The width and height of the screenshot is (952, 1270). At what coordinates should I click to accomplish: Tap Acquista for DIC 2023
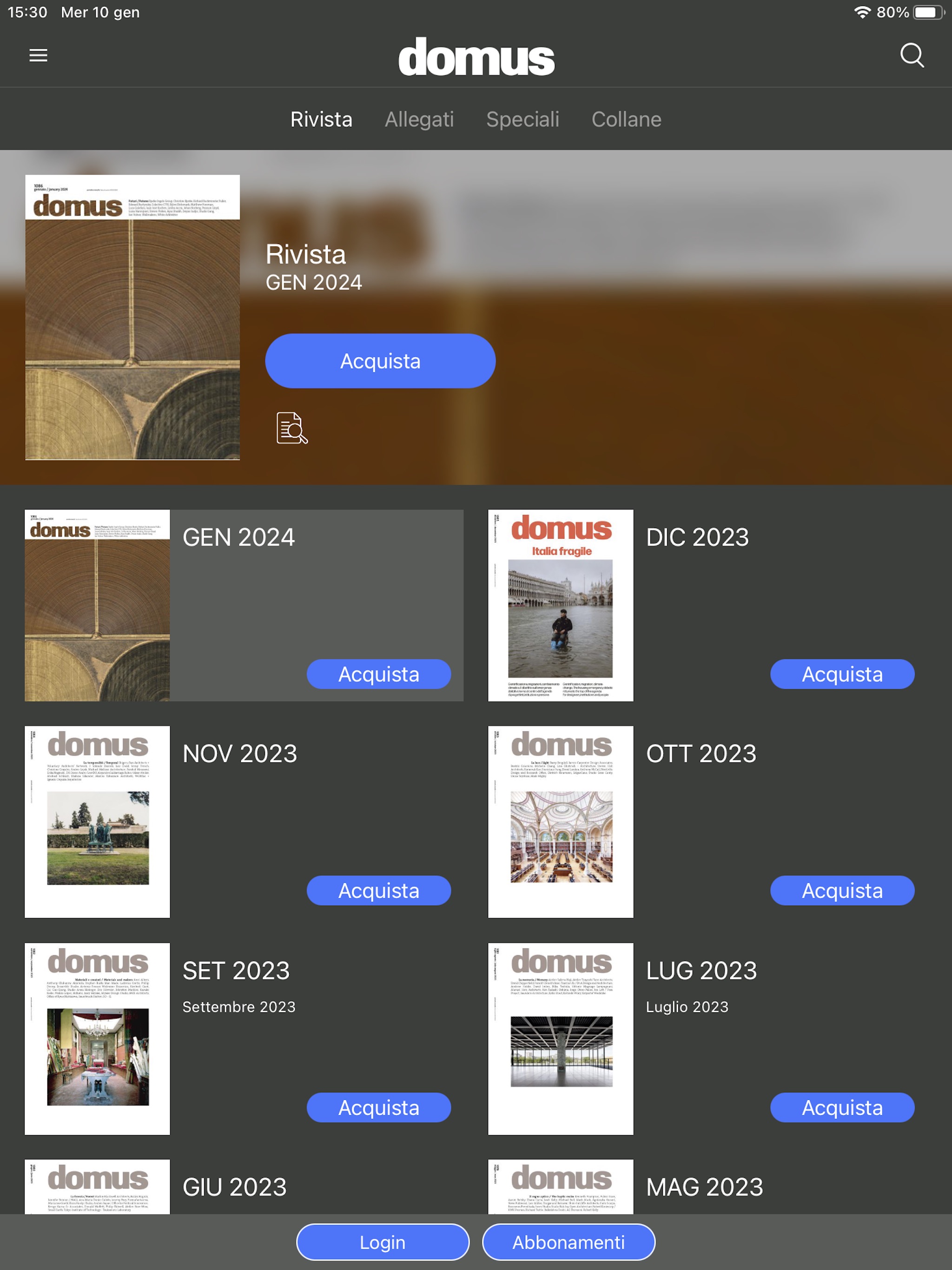click(x=842, y=674)
